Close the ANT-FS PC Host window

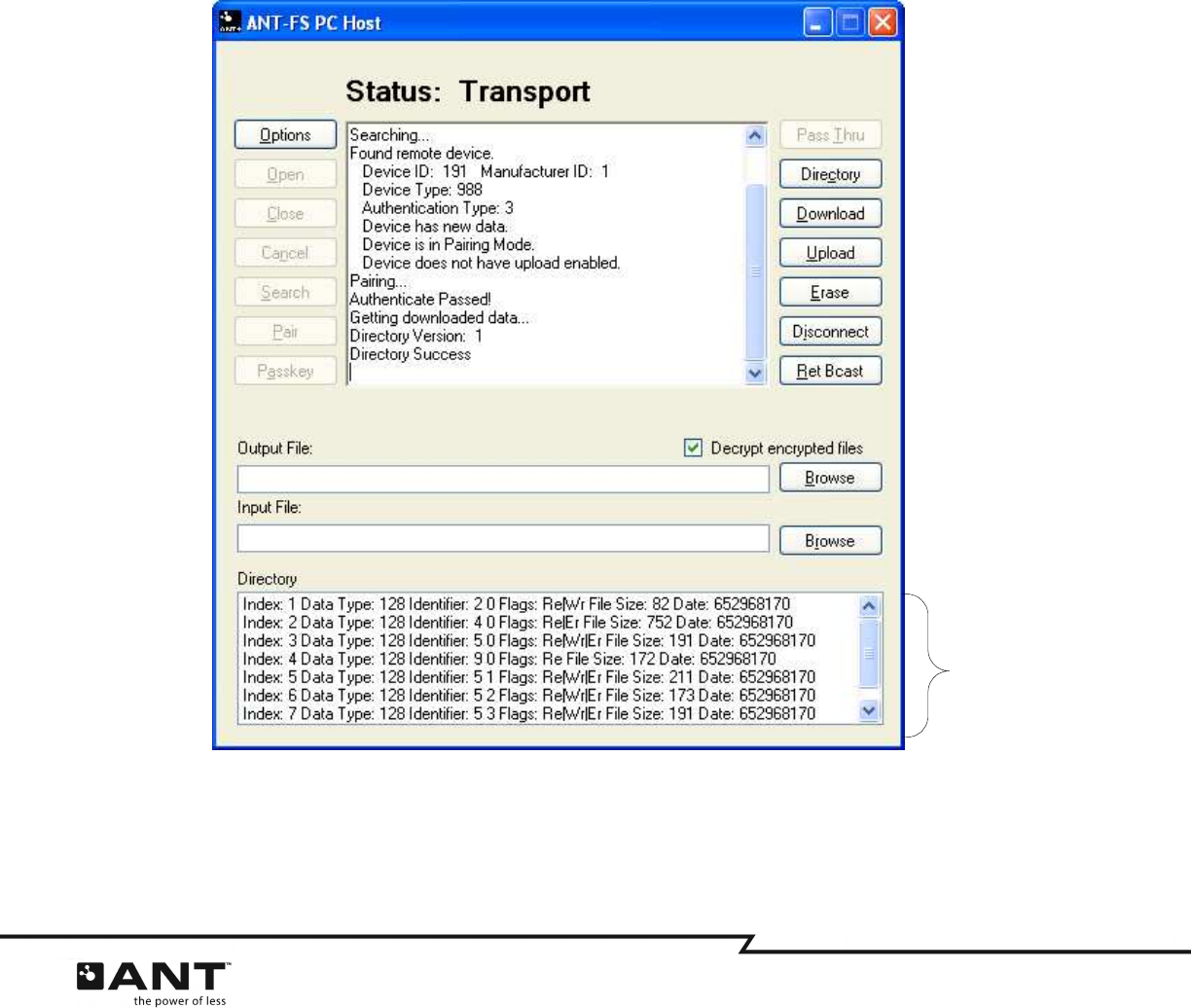click(883, 22)
